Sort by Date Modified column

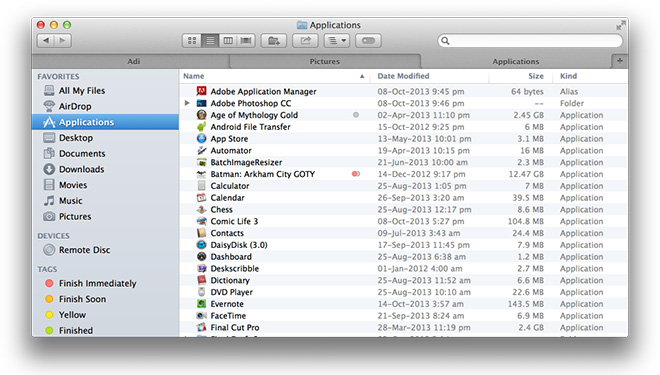(x=429, y=76)
